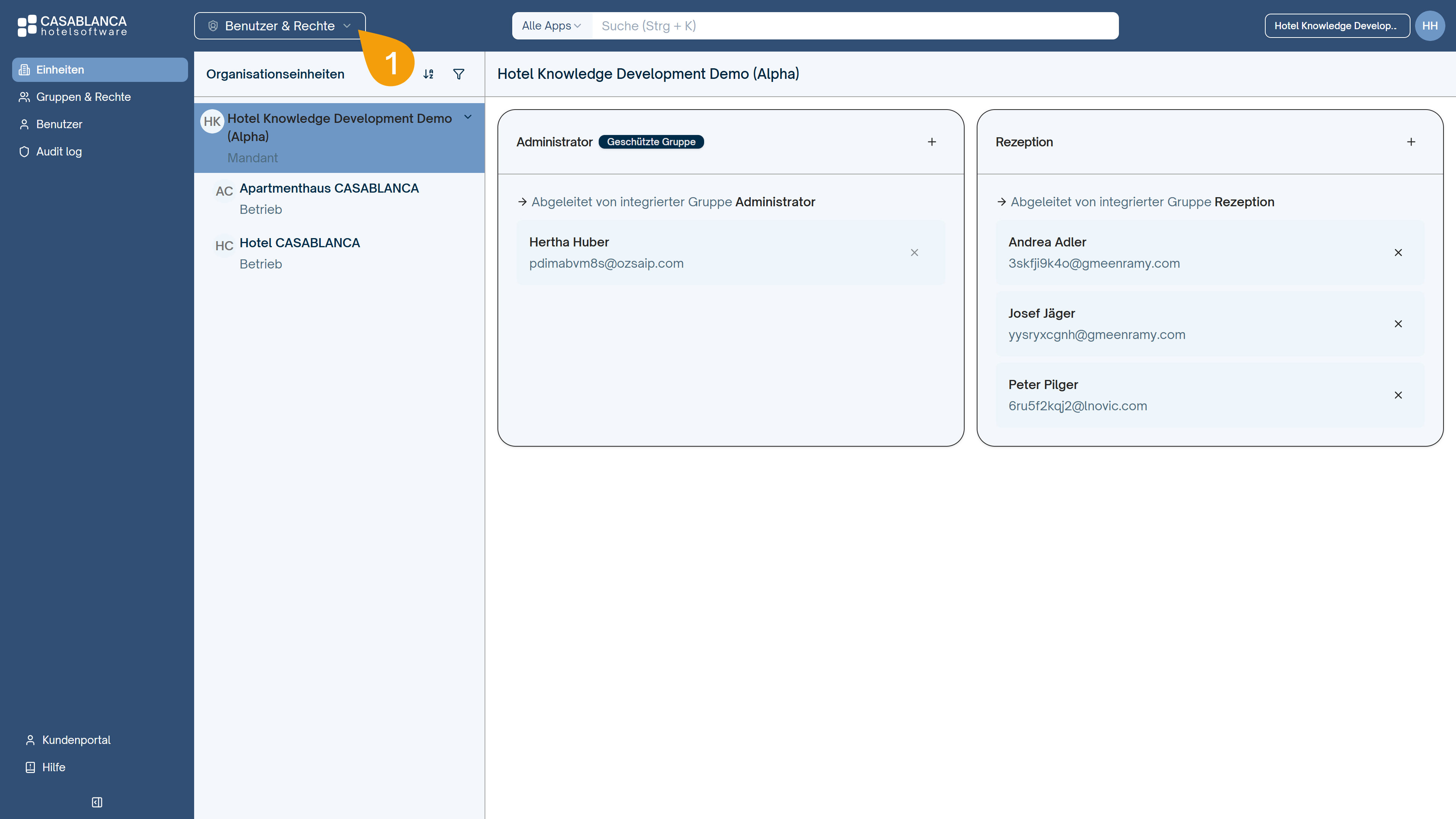1456x819 pixels.
Task: Remove Josef Jäger from Rezeption group
Action: click(1398, 324)
